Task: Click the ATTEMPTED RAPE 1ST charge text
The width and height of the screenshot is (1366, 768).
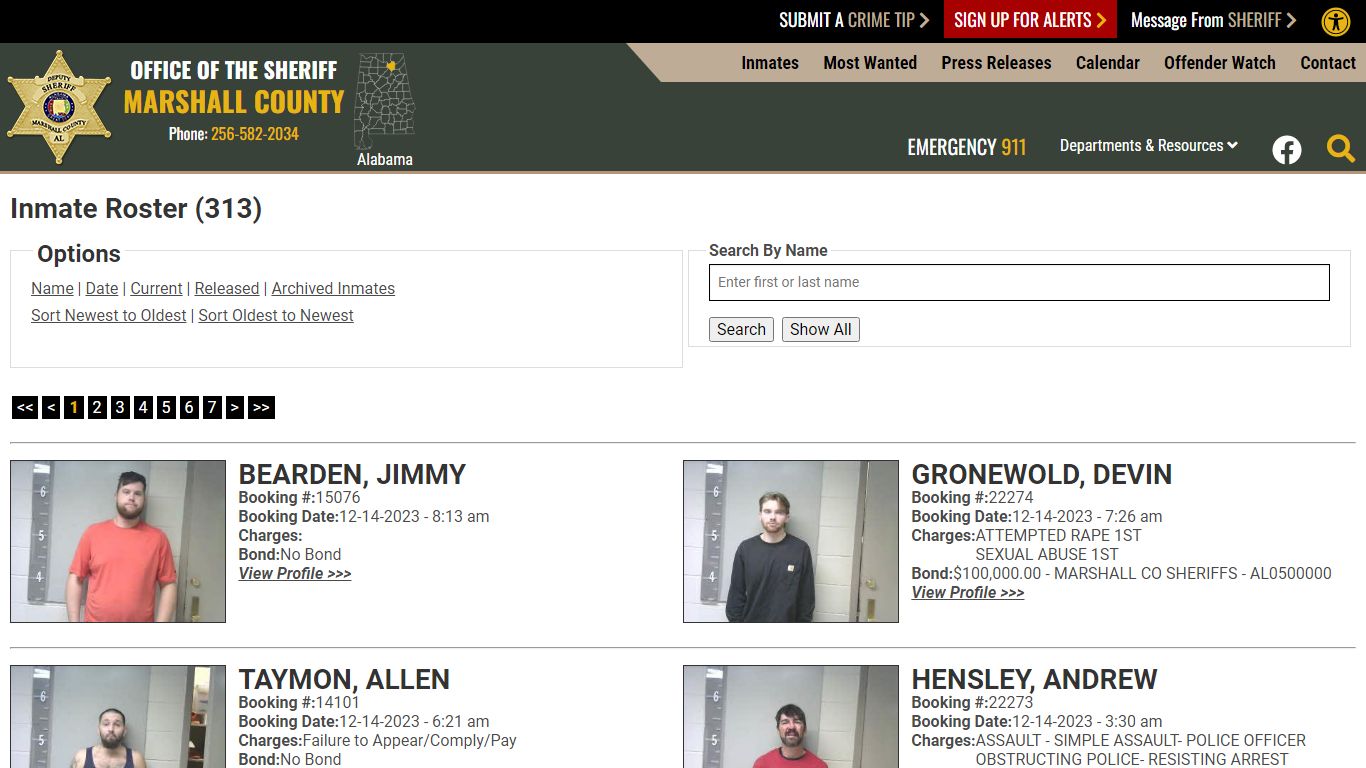Action: (x=1058, y=535)
